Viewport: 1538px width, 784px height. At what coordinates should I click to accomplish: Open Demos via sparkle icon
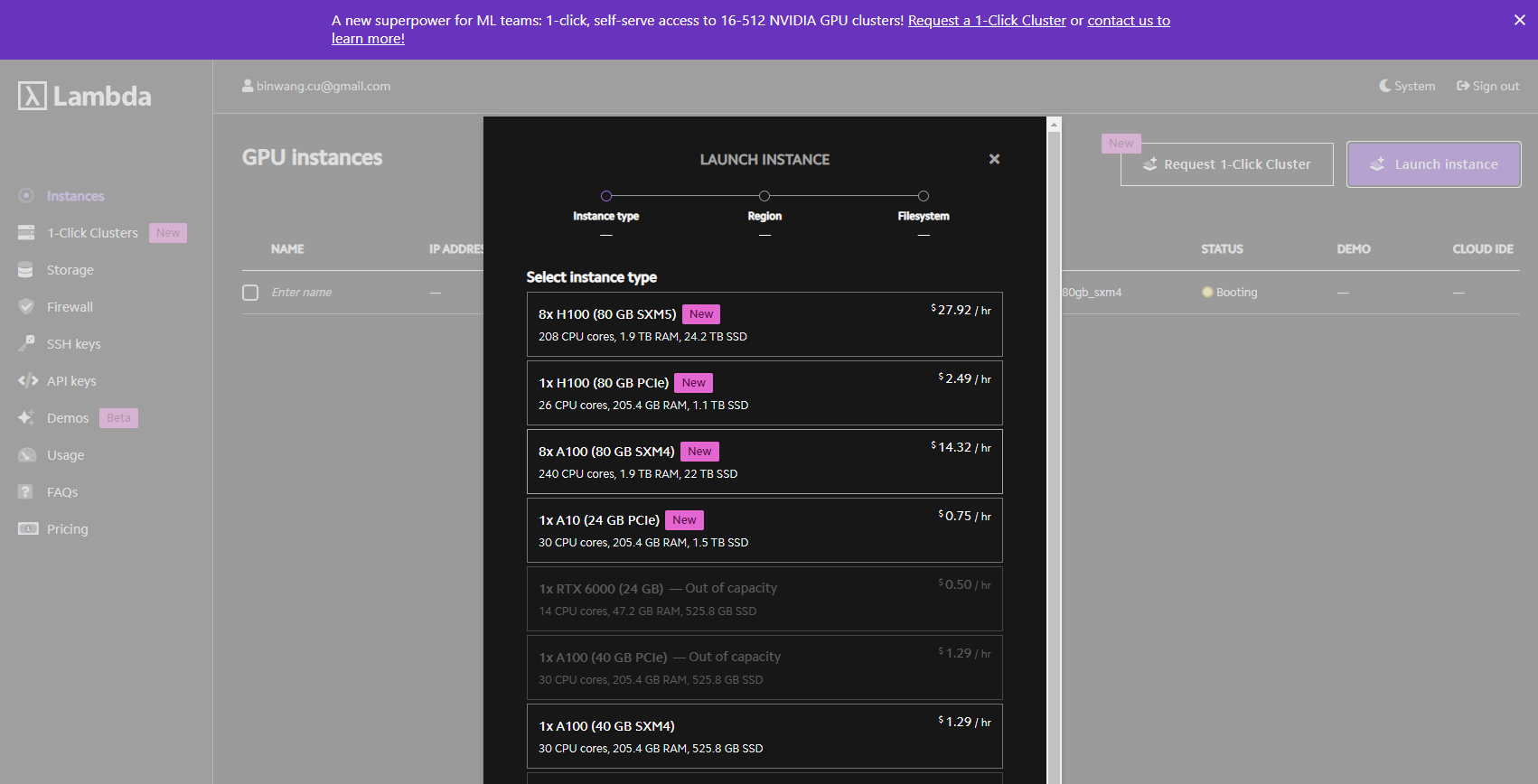click(26, 418)
